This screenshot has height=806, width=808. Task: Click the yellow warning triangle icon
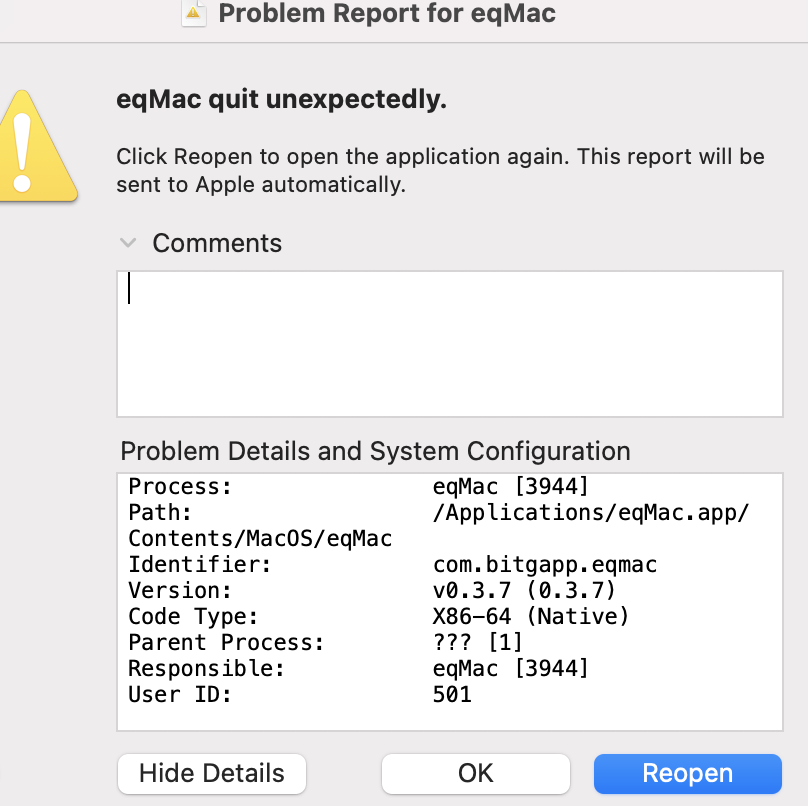(x=37, y=146)
